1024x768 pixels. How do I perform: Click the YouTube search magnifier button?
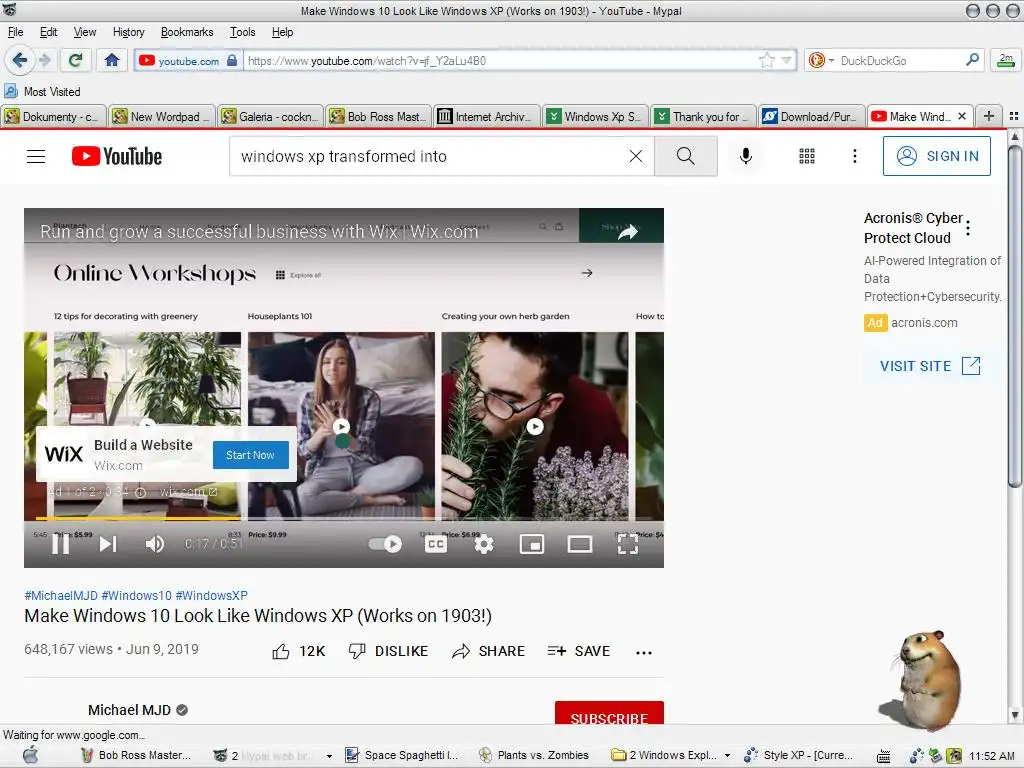pyautogui.click(x=686, y=156)
